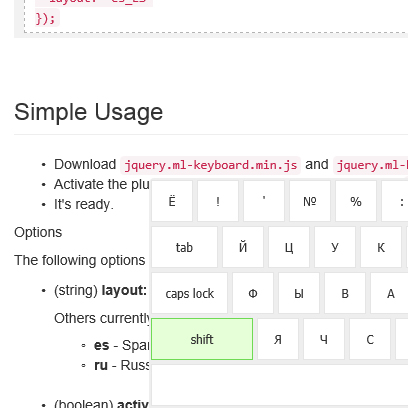The width and height of the screenshot is (408, 408).
Task: Tap the С key
Action: coord(370,339)
